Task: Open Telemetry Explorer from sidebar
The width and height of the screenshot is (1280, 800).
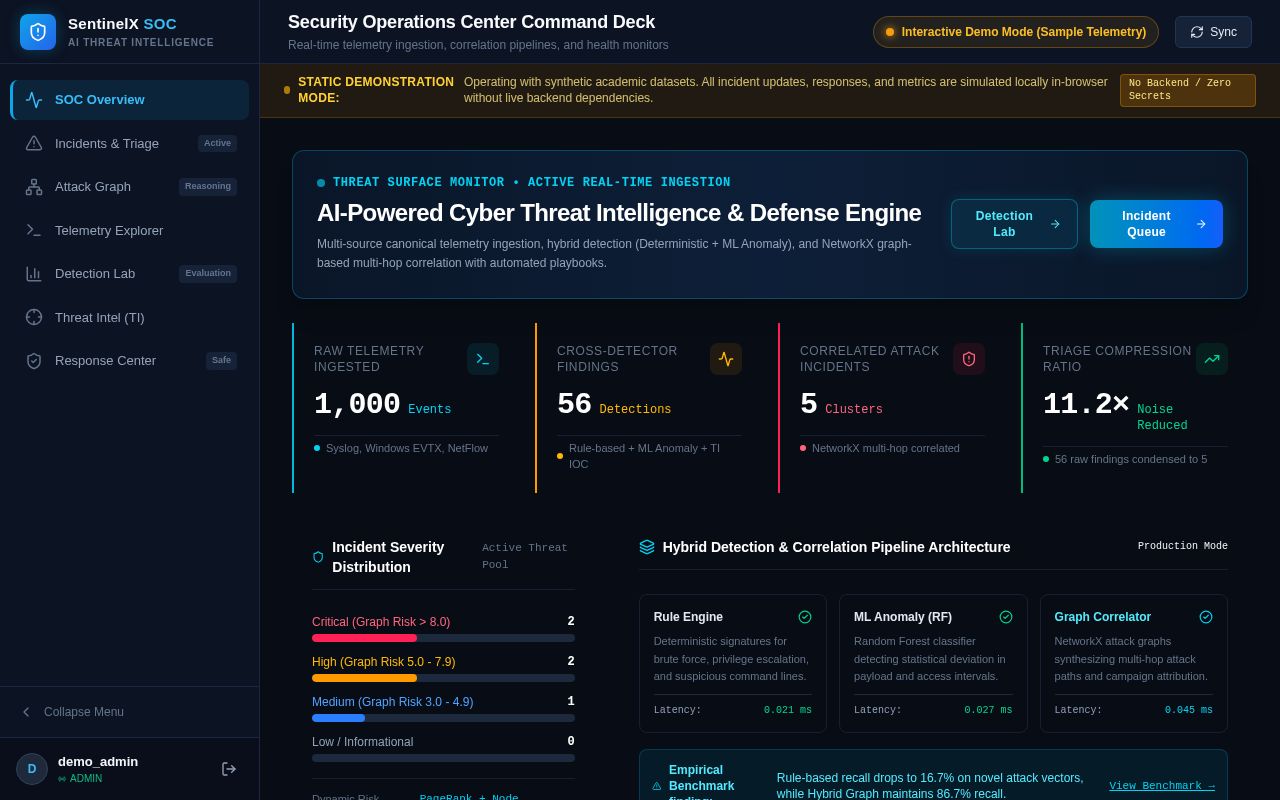Action: (130, 230)
